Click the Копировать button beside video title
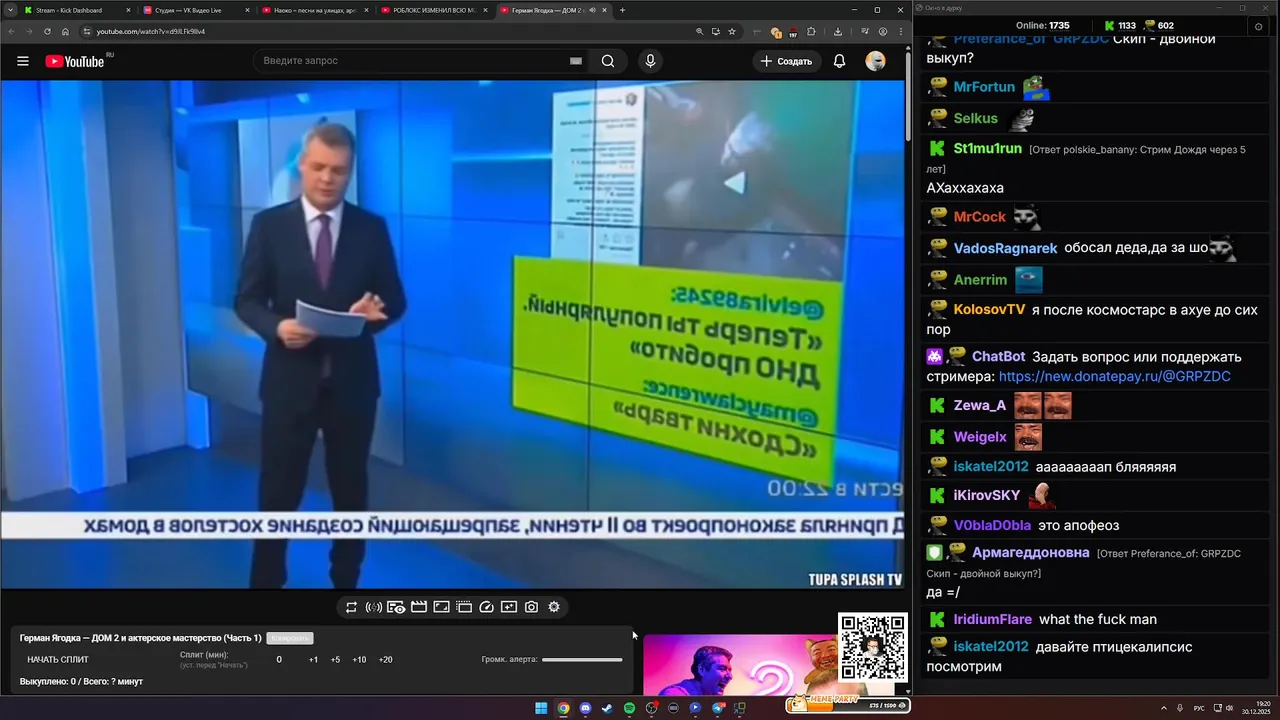 pyautogui.click(x=290, y=638)
